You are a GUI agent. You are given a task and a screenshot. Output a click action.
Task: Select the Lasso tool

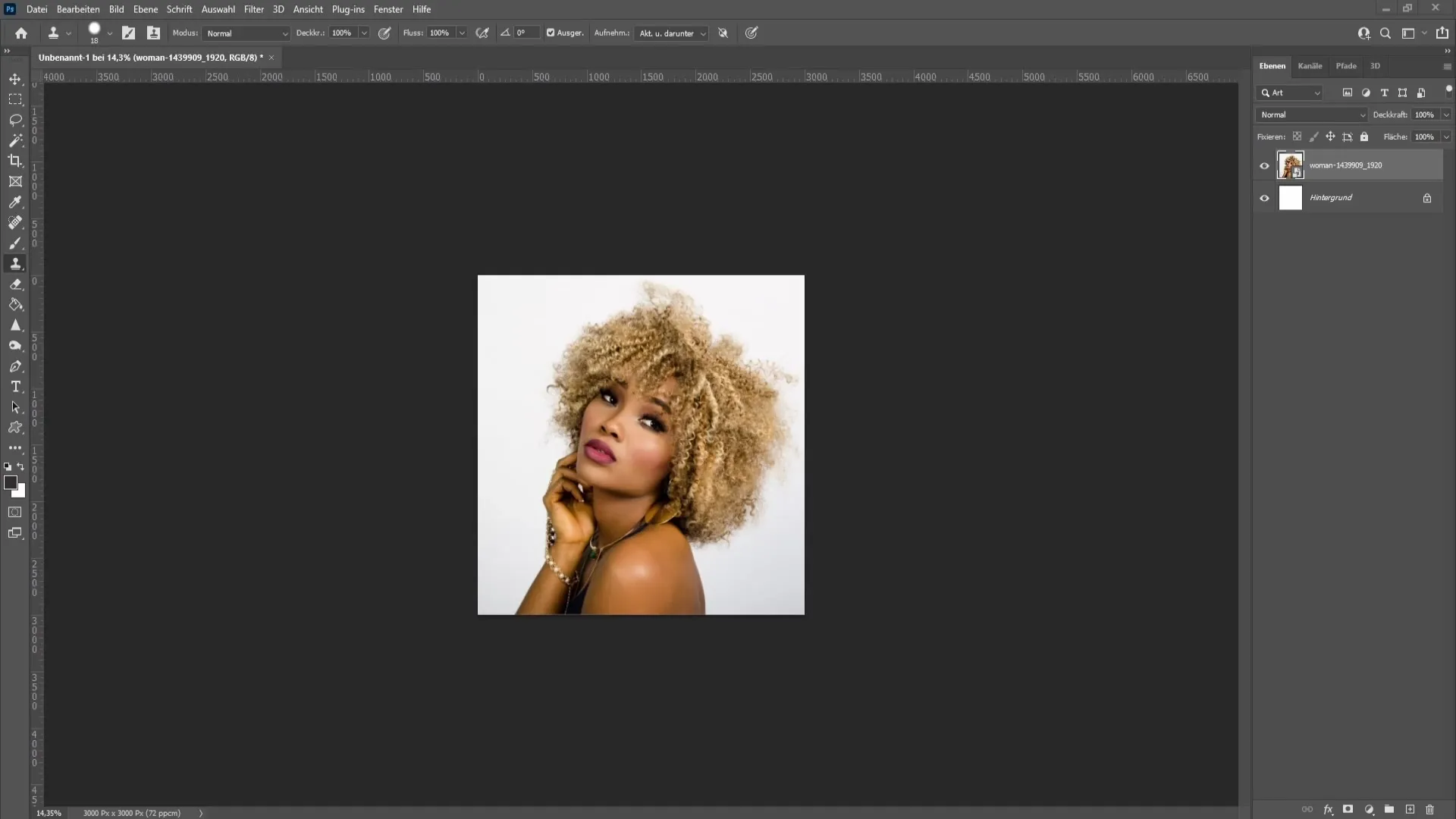(15, 119)
